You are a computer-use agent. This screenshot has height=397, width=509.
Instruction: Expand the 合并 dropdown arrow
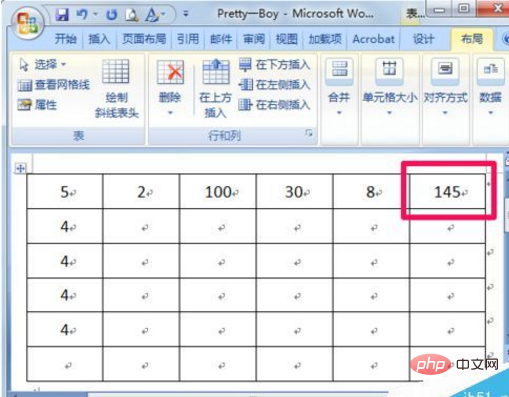339,113
